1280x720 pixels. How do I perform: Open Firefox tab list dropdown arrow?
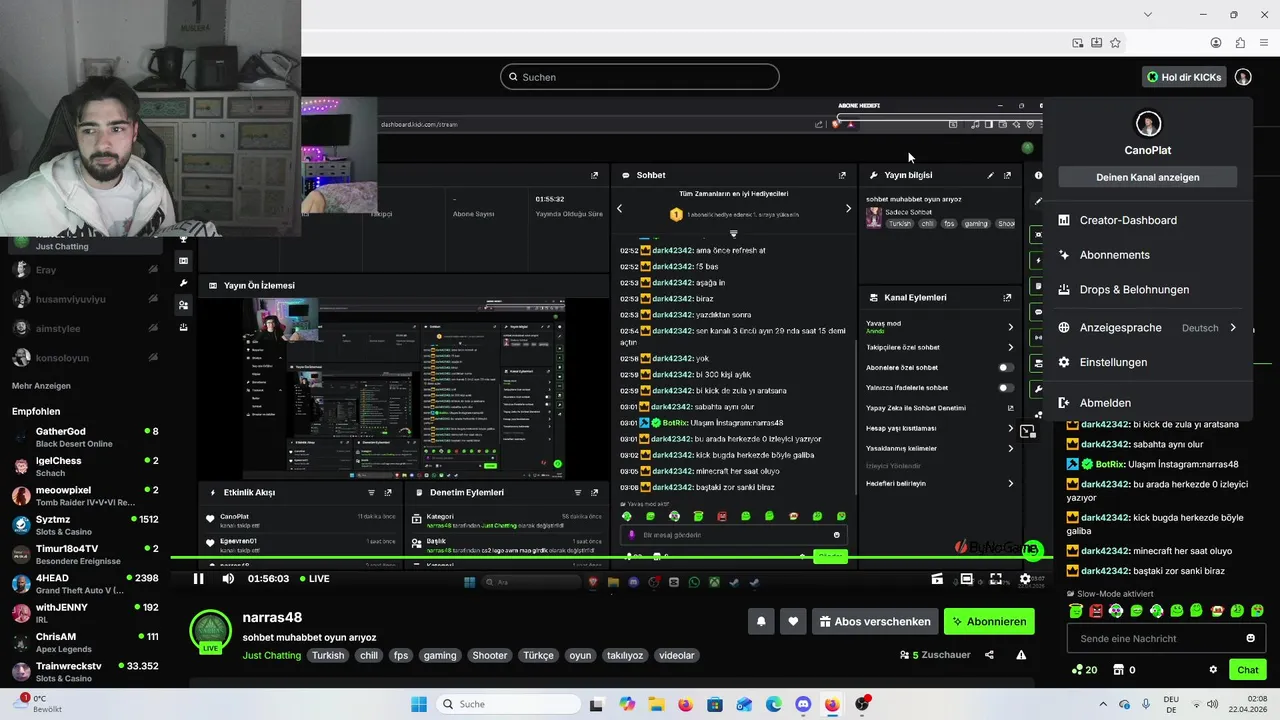(x=1147, y=14)
